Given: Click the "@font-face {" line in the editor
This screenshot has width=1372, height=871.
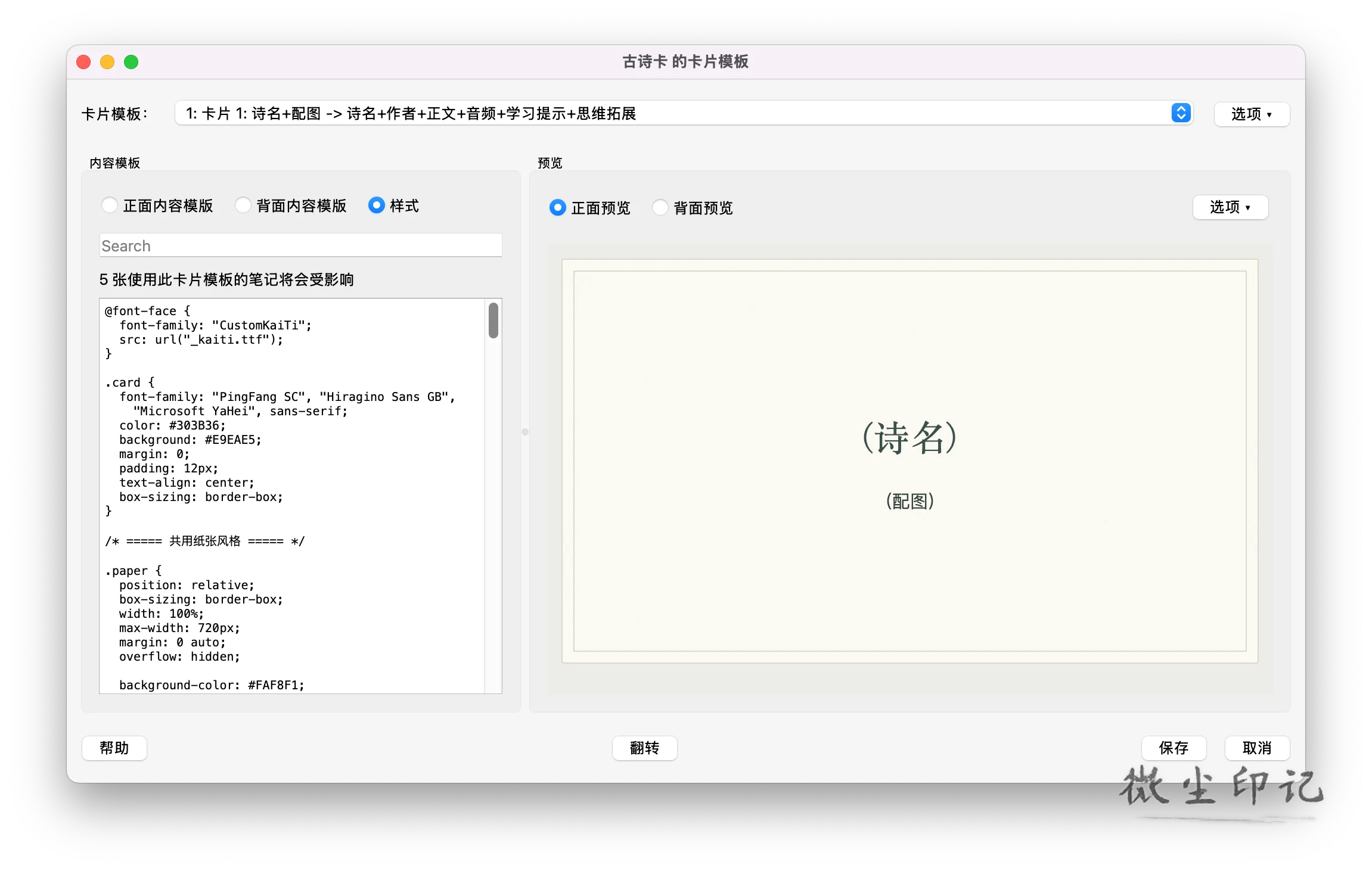Looking at the screenshot, I should 148,311.
